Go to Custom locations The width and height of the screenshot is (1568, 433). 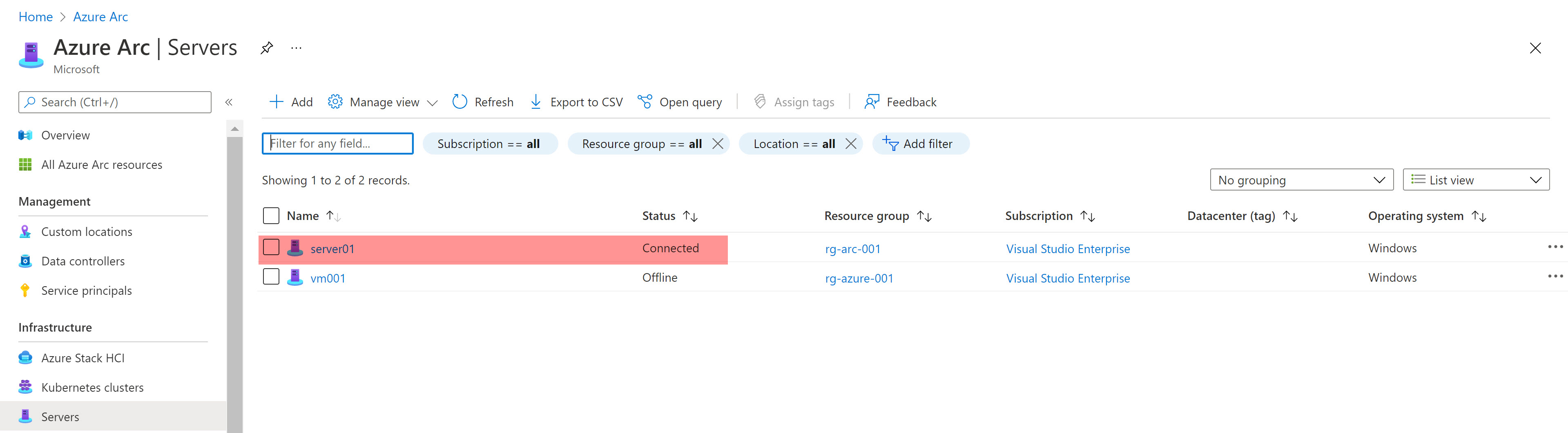[87, 231]
